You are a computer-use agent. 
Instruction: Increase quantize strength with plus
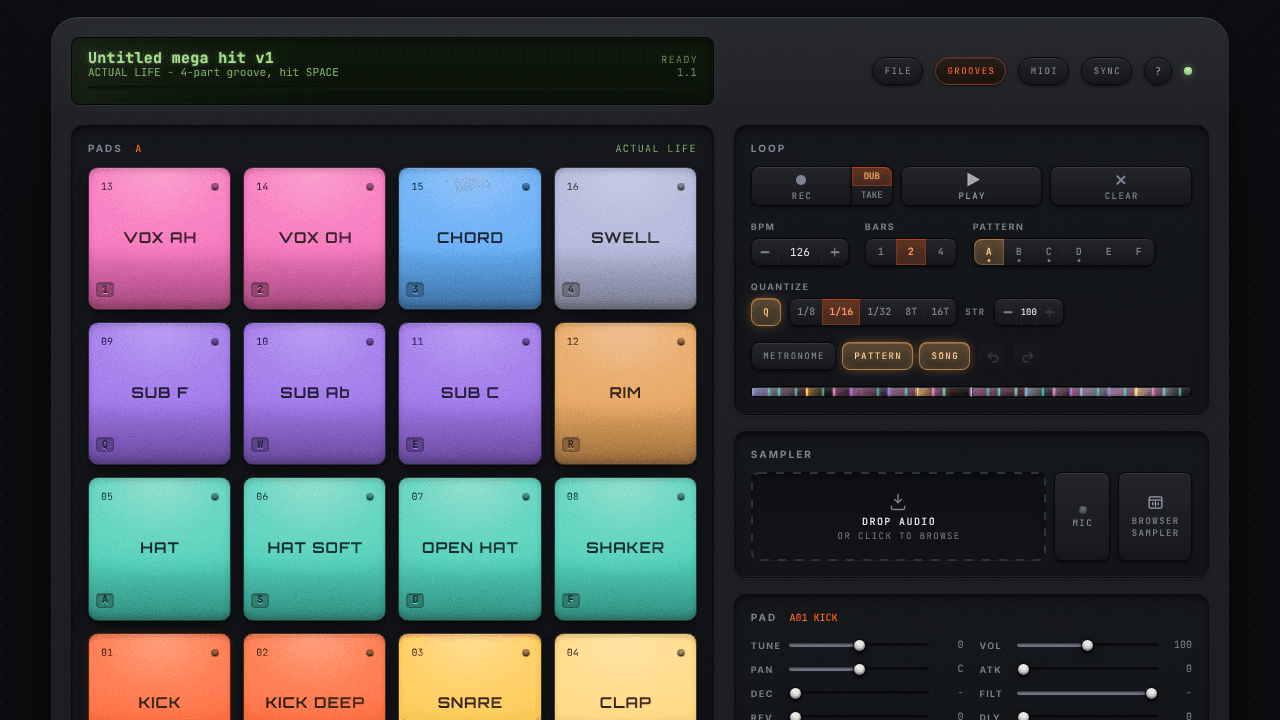tap(1050, 312)
